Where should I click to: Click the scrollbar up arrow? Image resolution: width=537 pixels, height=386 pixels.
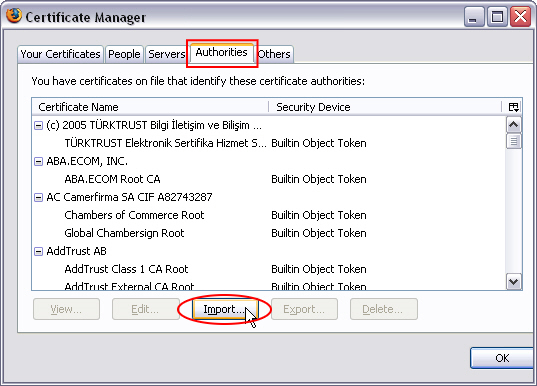click(x=513, y=125)
